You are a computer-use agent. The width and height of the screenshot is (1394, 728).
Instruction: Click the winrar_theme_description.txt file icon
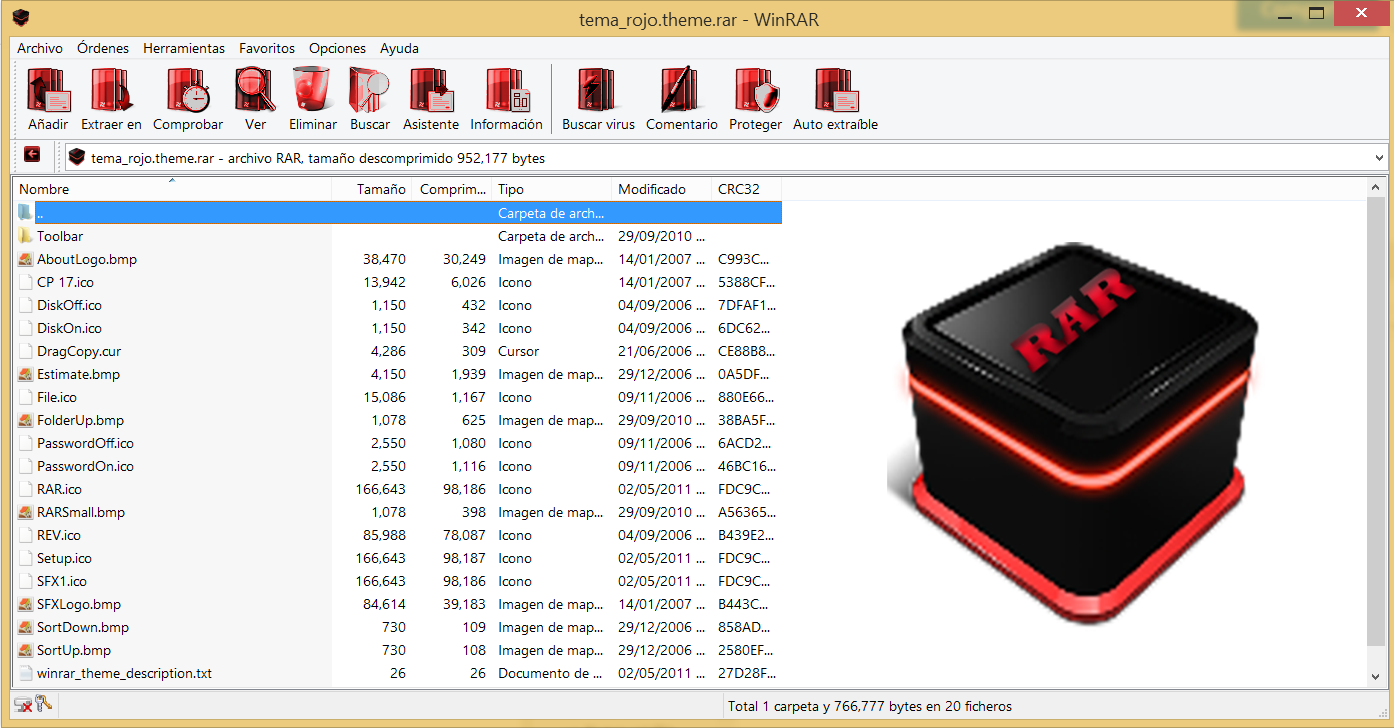[25, 673]
